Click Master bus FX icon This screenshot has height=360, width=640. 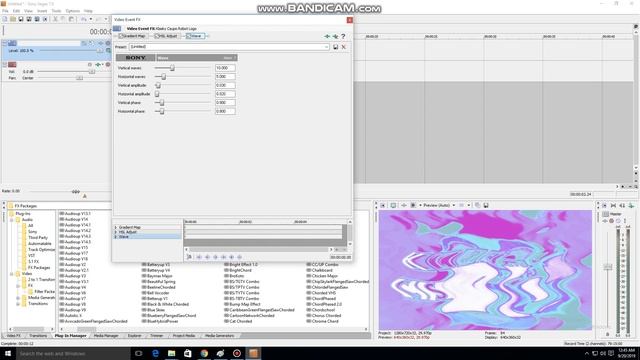click(x=605, y=221)
